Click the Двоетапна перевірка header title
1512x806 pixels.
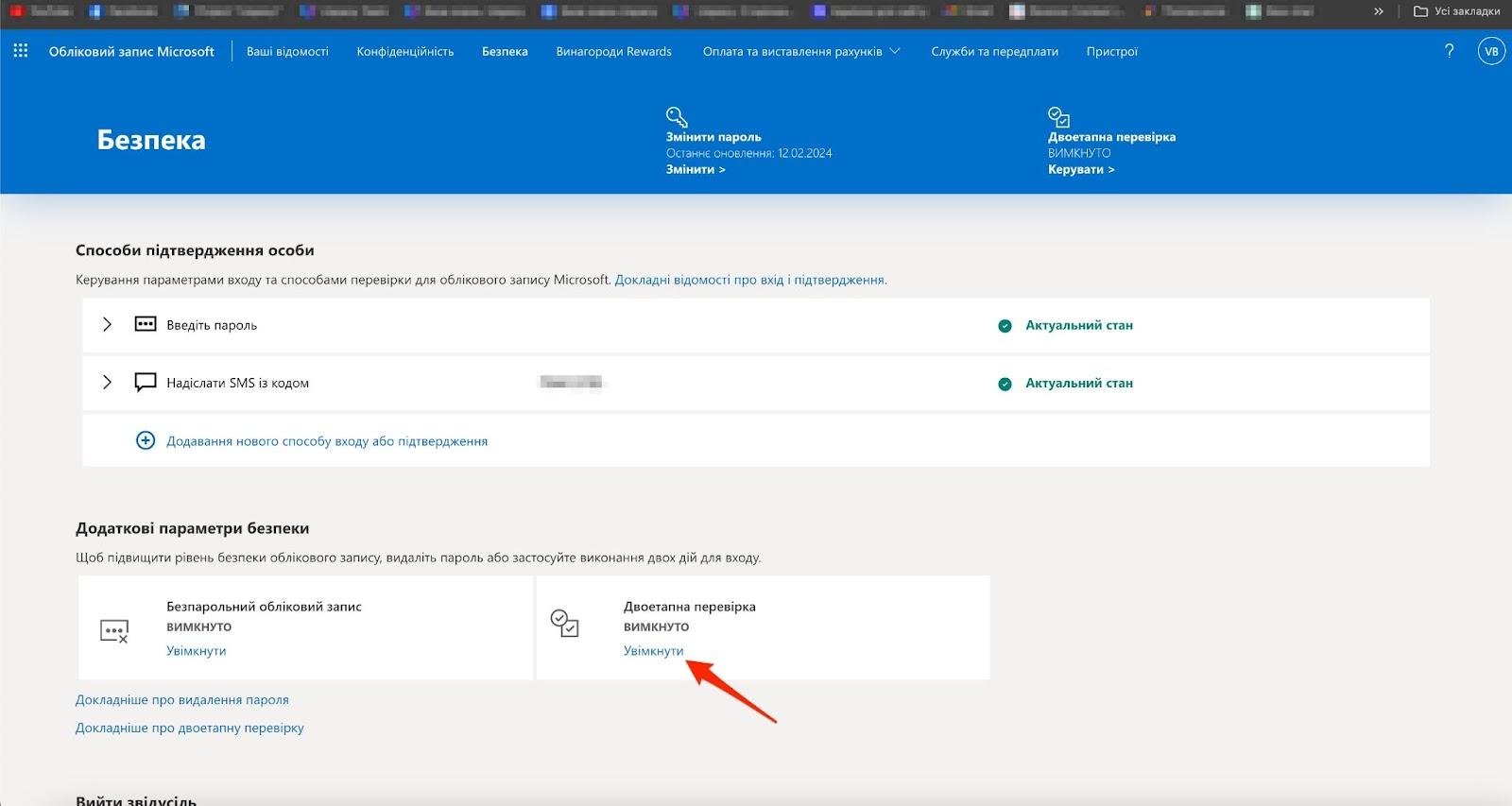pos(1111,137)
